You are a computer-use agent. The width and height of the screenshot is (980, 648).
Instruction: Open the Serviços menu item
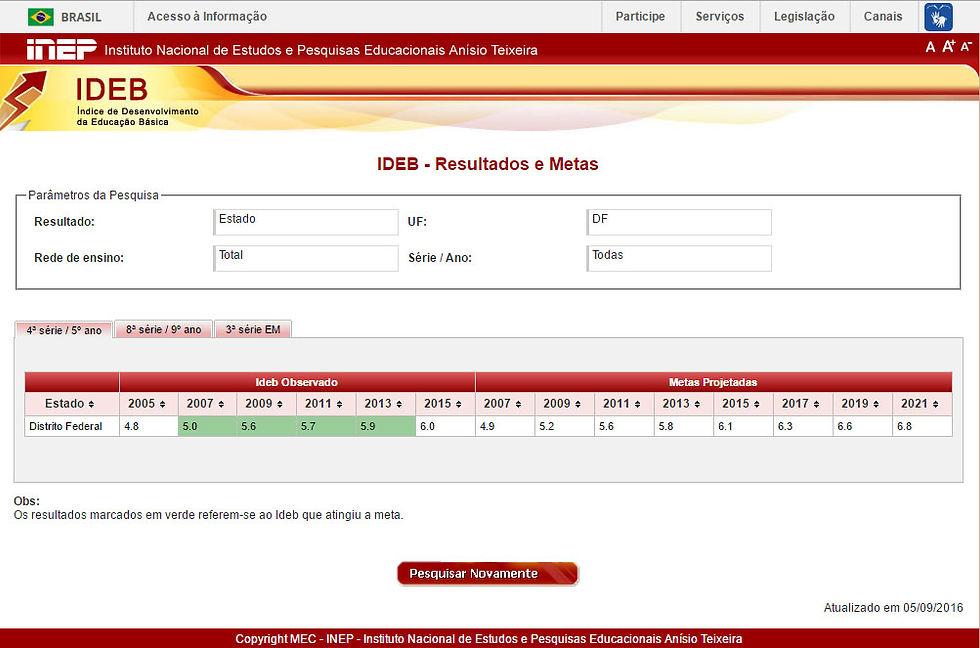point(719,17)
